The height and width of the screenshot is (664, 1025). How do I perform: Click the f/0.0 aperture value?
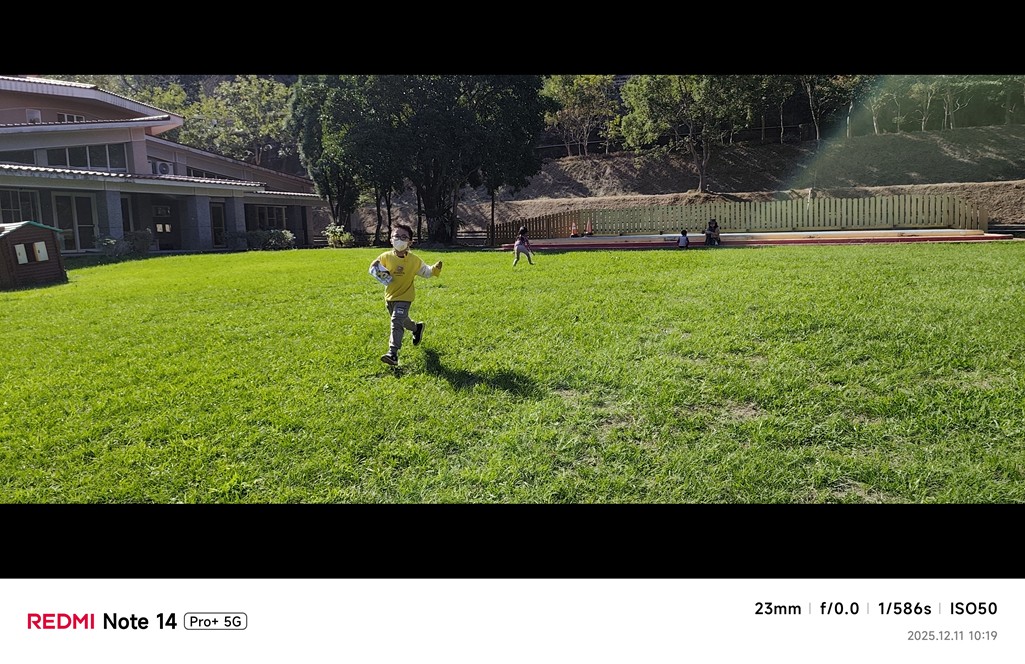coord(839,608)
